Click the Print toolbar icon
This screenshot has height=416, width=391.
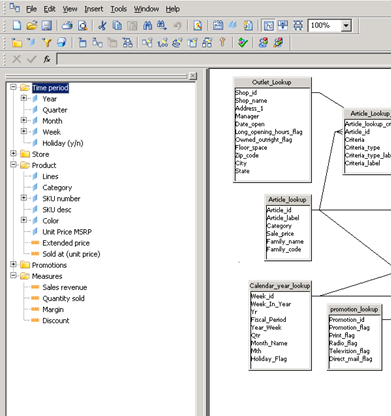tap(68, 25)
